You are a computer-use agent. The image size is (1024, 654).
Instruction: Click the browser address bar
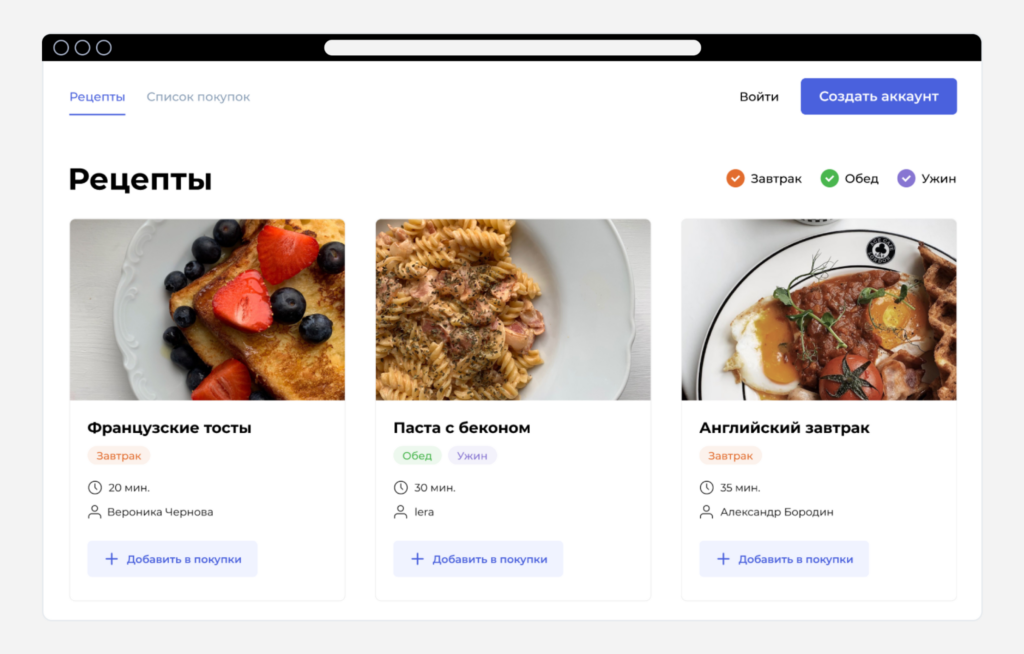(x=512, y=46)
